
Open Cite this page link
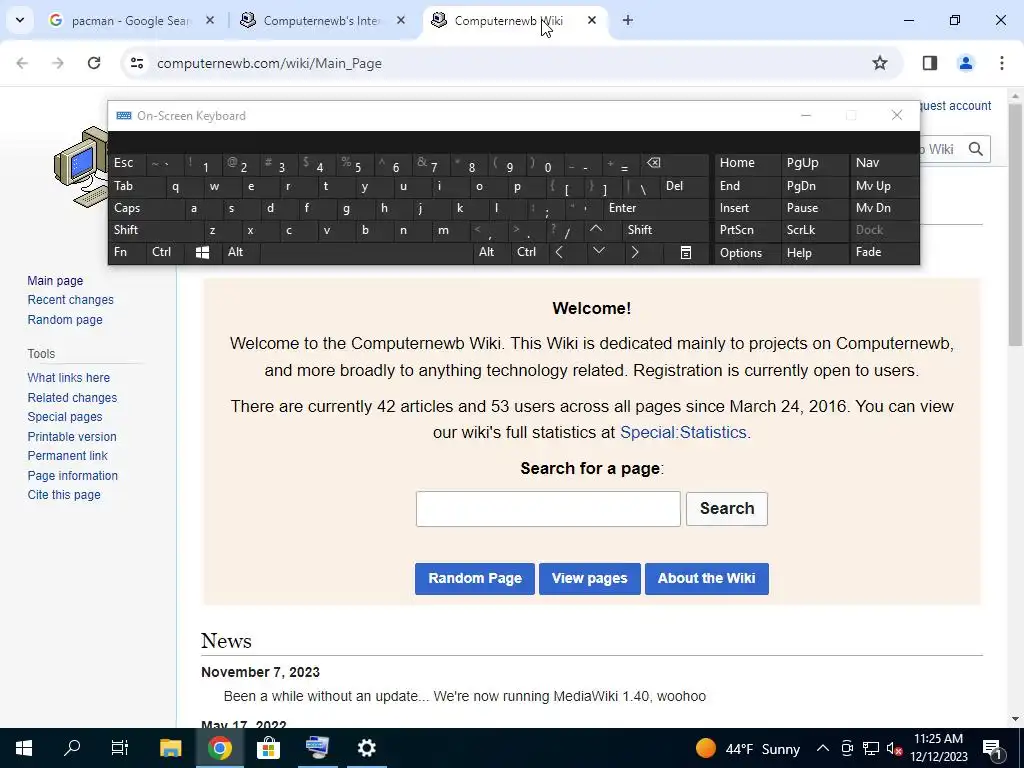click(64, 495)
